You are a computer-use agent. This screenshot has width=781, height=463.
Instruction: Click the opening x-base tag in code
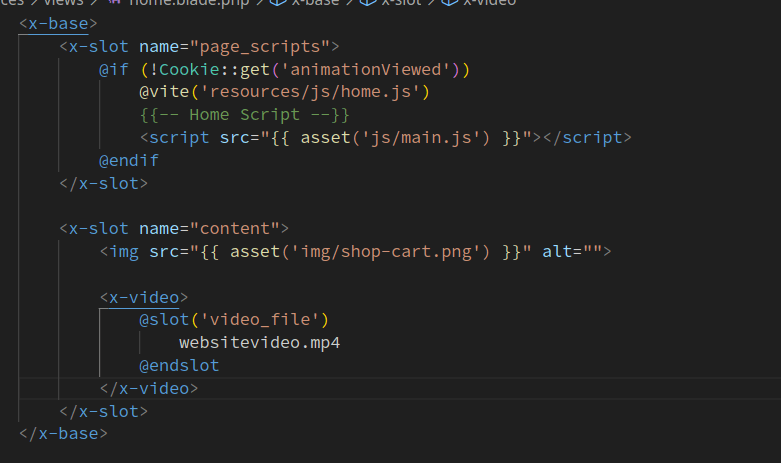click(58, 23)
